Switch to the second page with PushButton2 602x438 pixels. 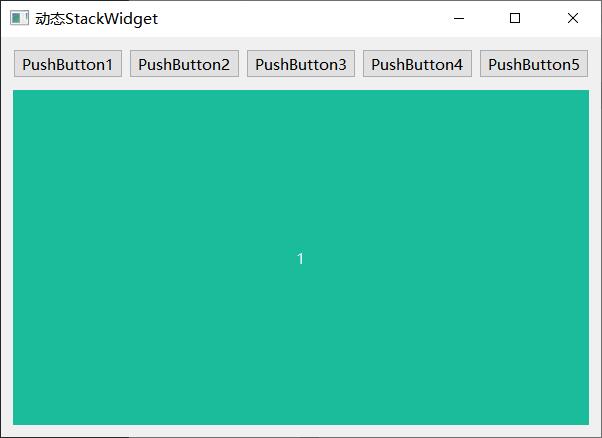(184, 64)
